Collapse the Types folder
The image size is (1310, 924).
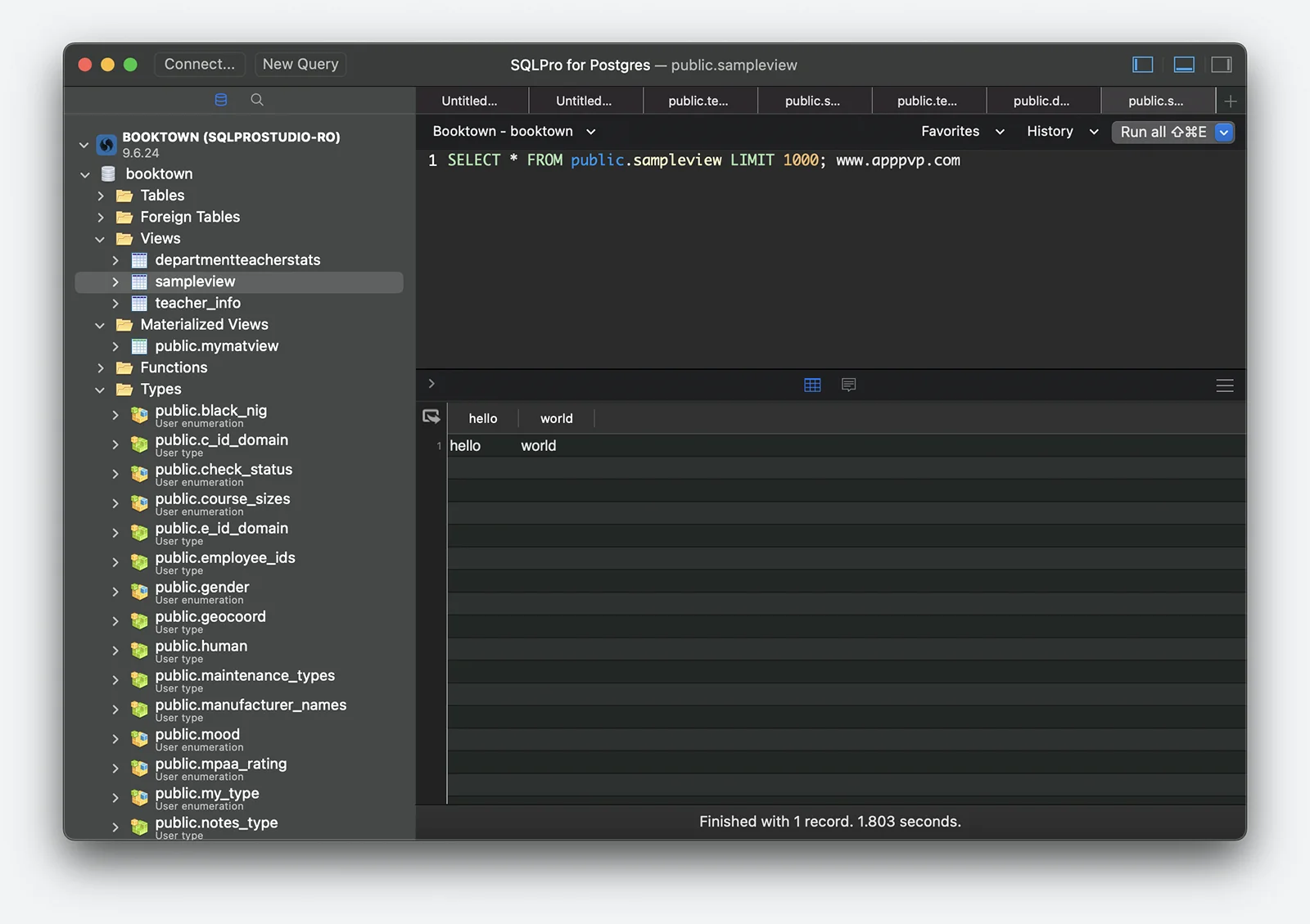pos(100,390)
